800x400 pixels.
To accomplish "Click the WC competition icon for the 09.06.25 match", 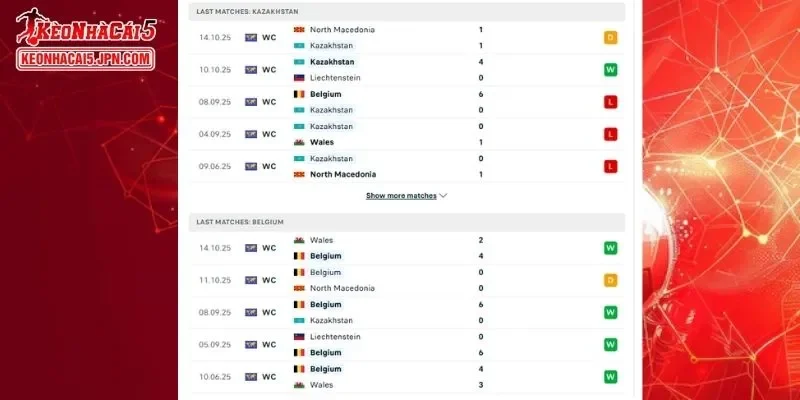I will tap(250, 166).
